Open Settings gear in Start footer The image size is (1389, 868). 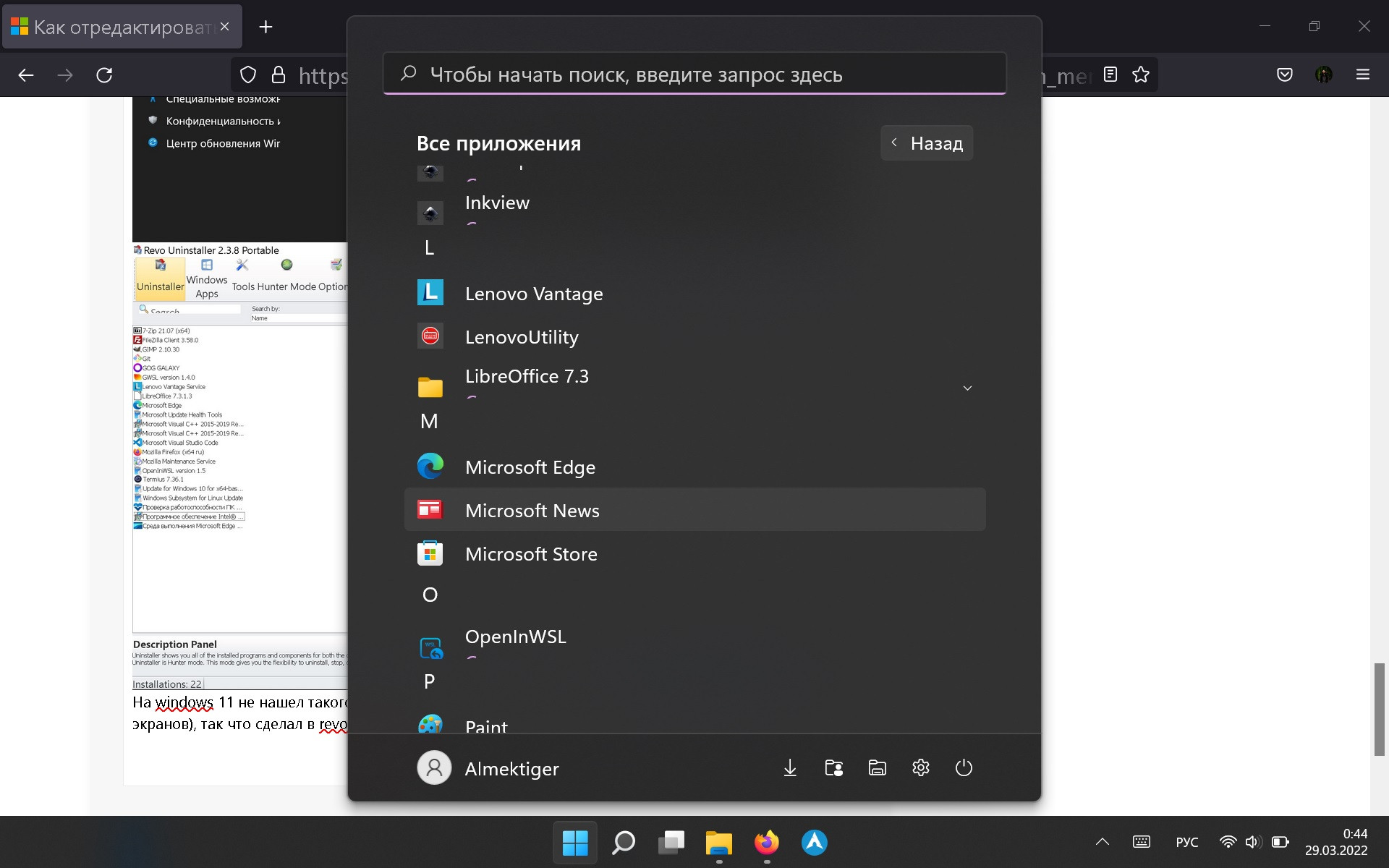(920, 767)
